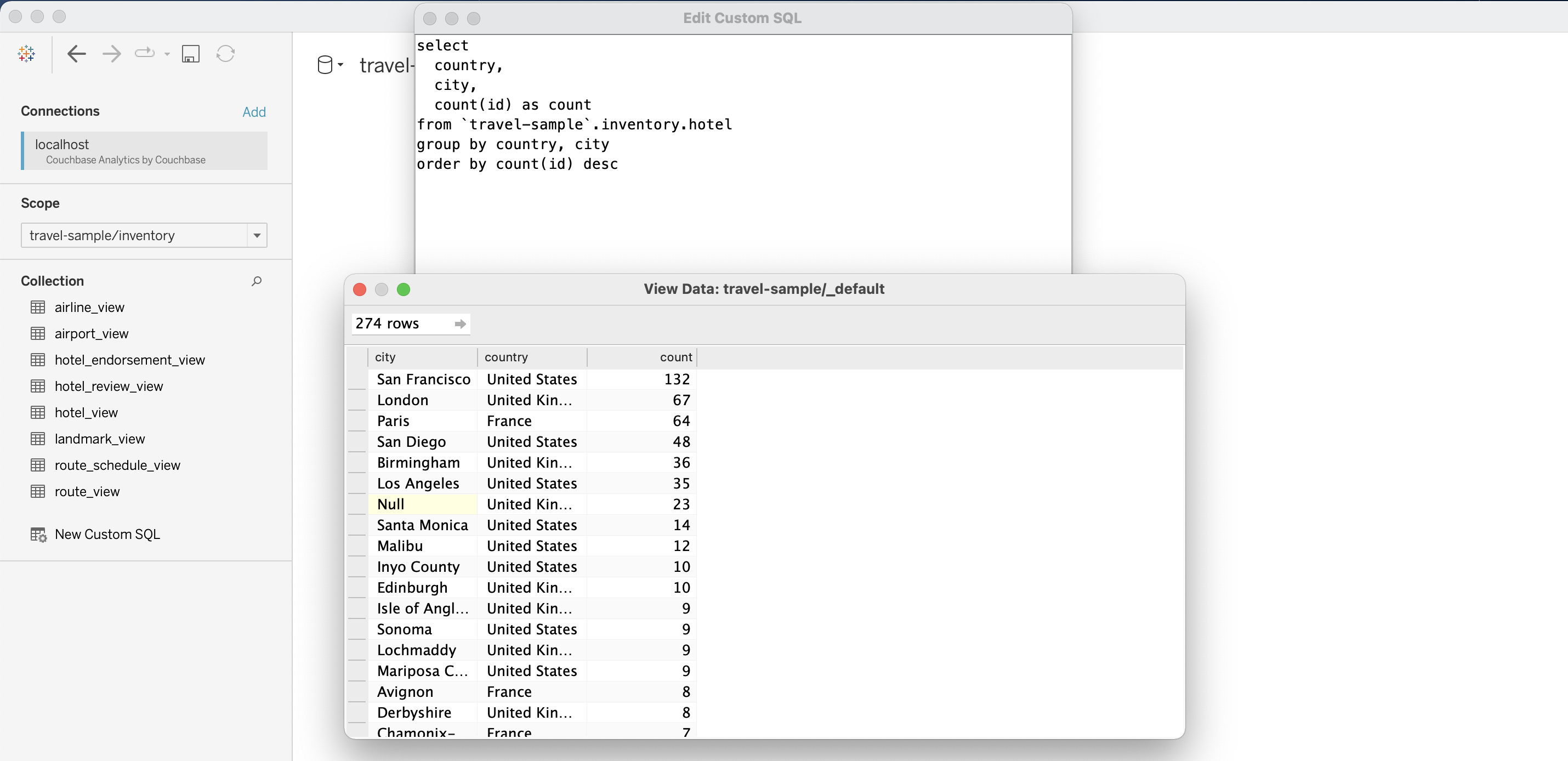Click the New Custom SQL icon
This screenshot has height=761, width=1568.
38,535
